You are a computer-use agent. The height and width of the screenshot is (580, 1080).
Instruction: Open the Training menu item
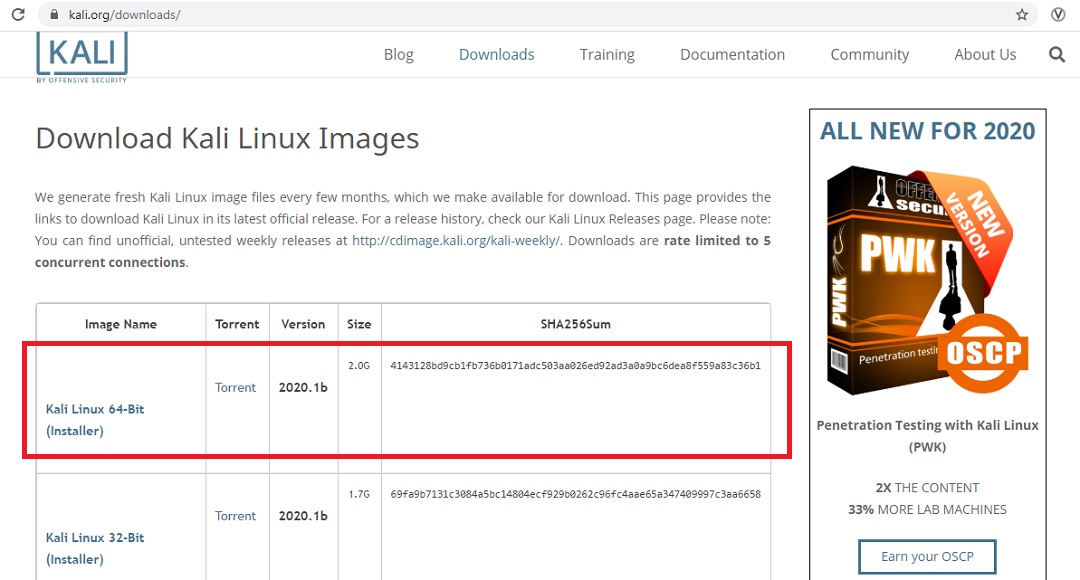(x=607, y=54)
